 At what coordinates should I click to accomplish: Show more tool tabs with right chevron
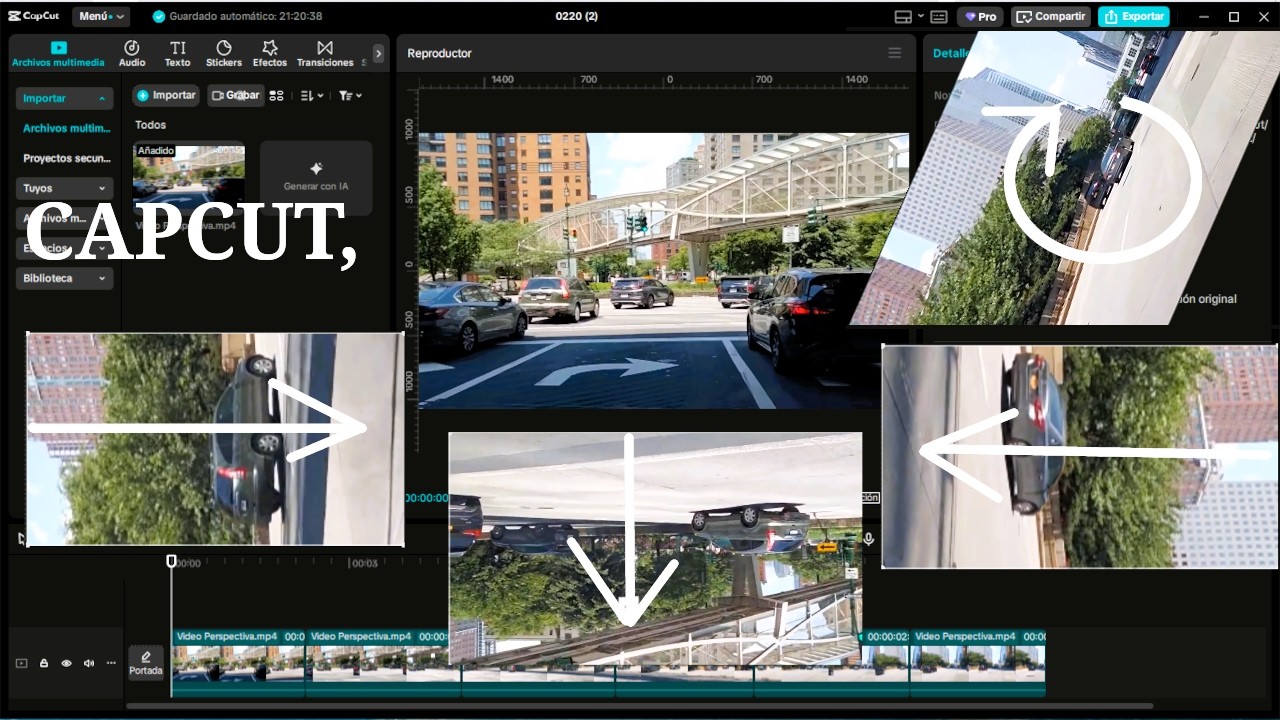[378, 54]
